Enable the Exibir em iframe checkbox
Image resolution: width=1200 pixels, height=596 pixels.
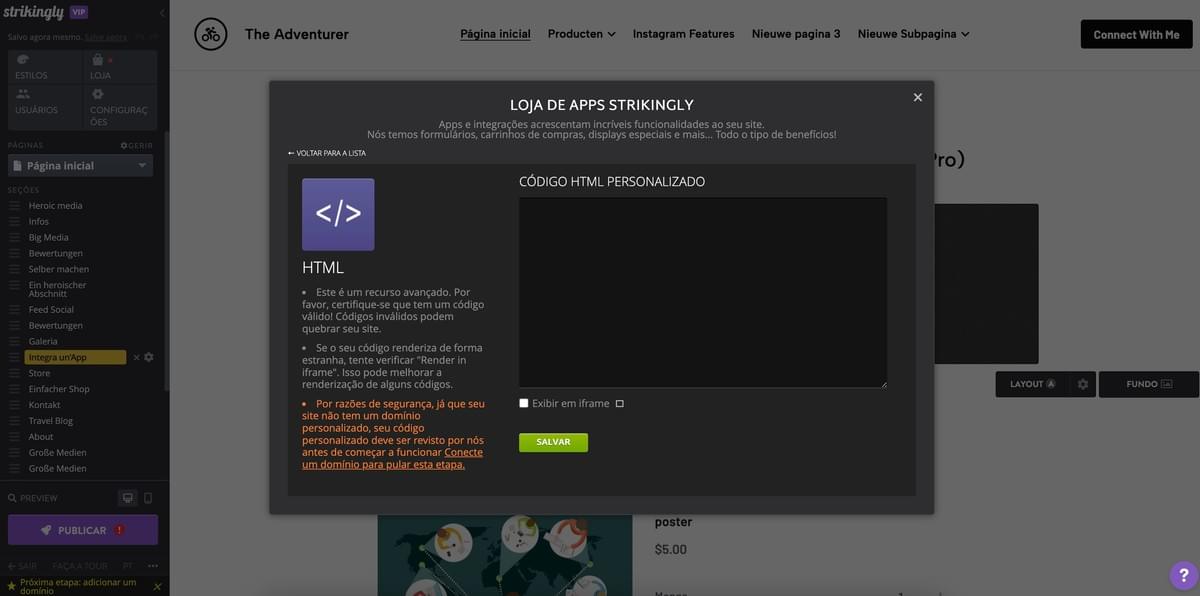524,403
